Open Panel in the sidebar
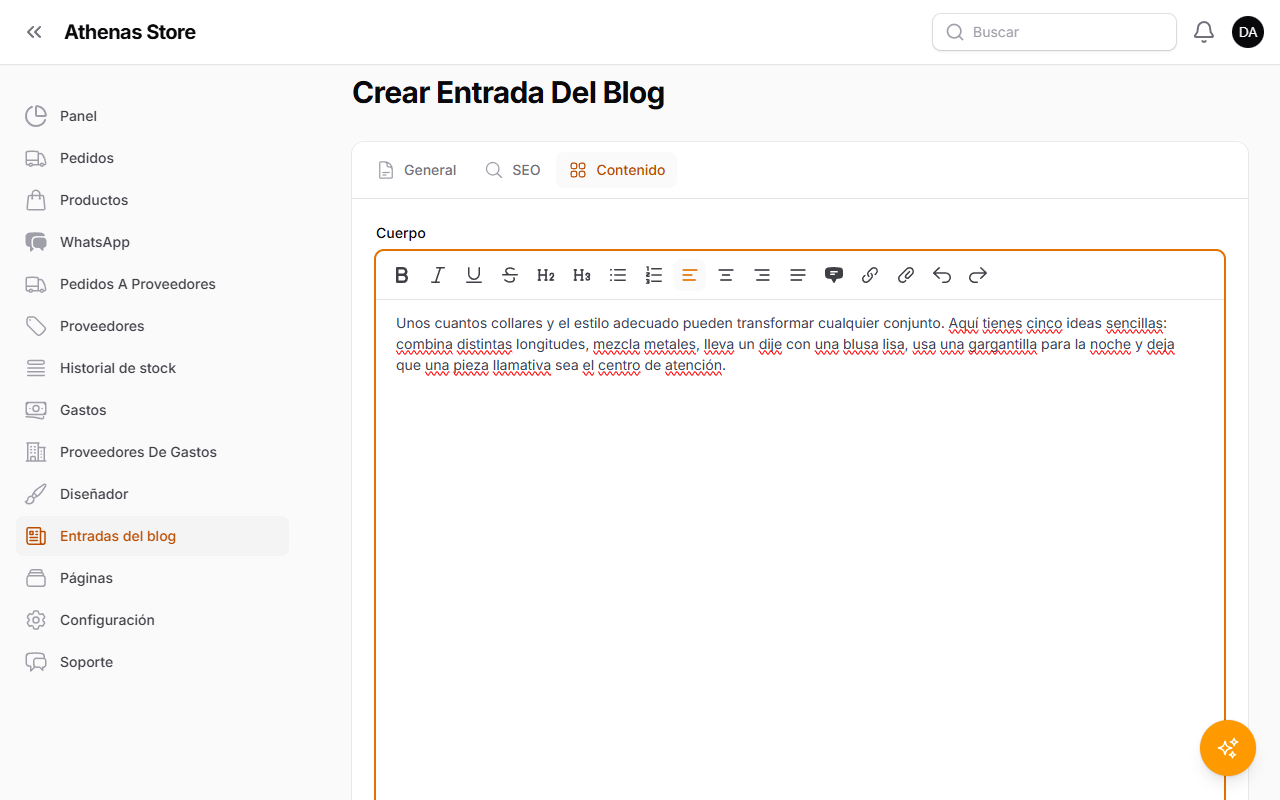The height and width of the screenshot is (800, 1280). click(x=152, y=116)
